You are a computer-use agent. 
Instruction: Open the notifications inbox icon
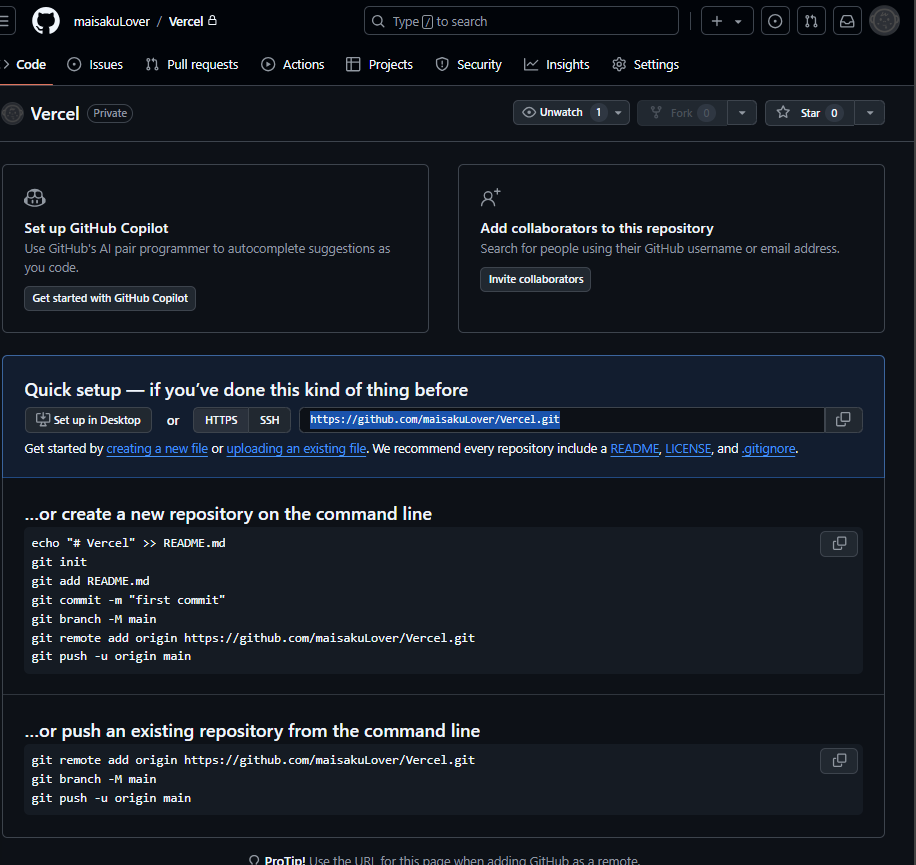pyautogui.click(x=847, y=21)
